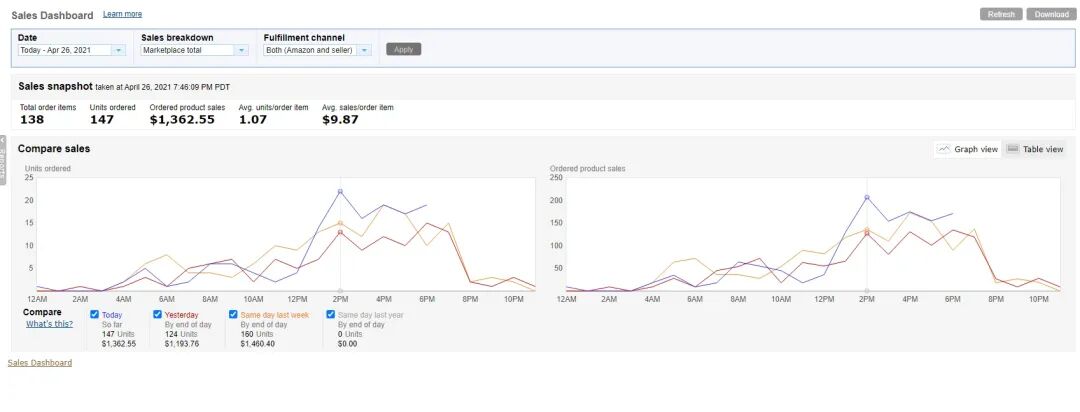The height and width of the screenshot is (412, 1080).
Task: Toggle Same day last week checkbox
Action: tap(233, 314)
